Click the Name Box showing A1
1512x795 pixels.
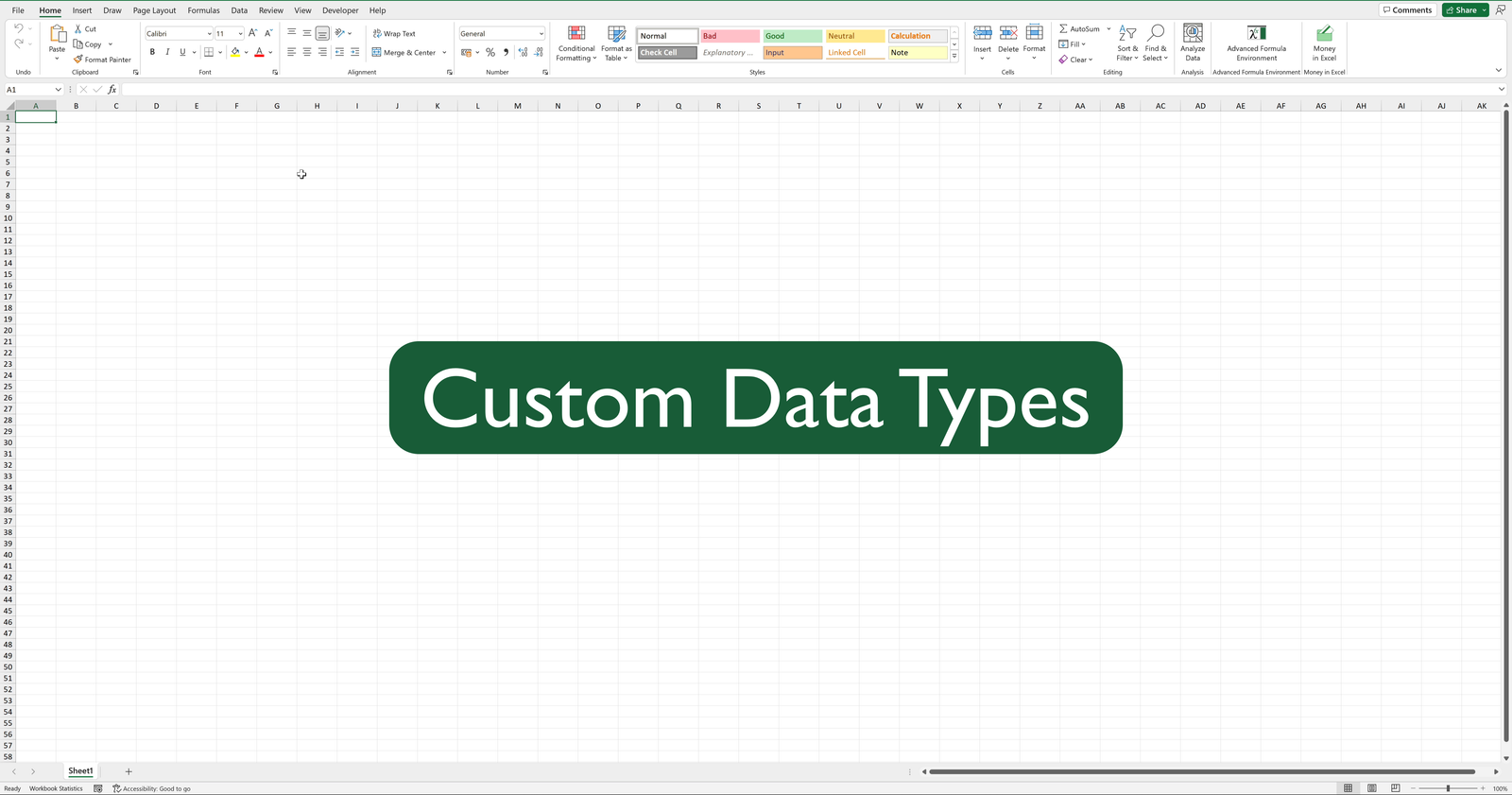point(28,90)
